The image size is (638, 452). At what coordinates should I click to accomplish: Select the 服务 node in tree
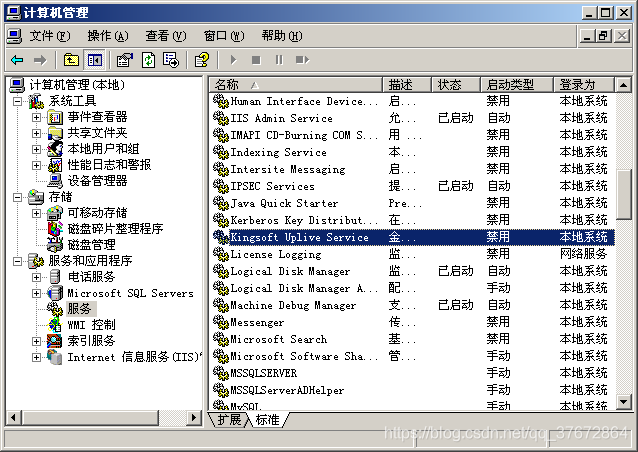coord(81,309)
